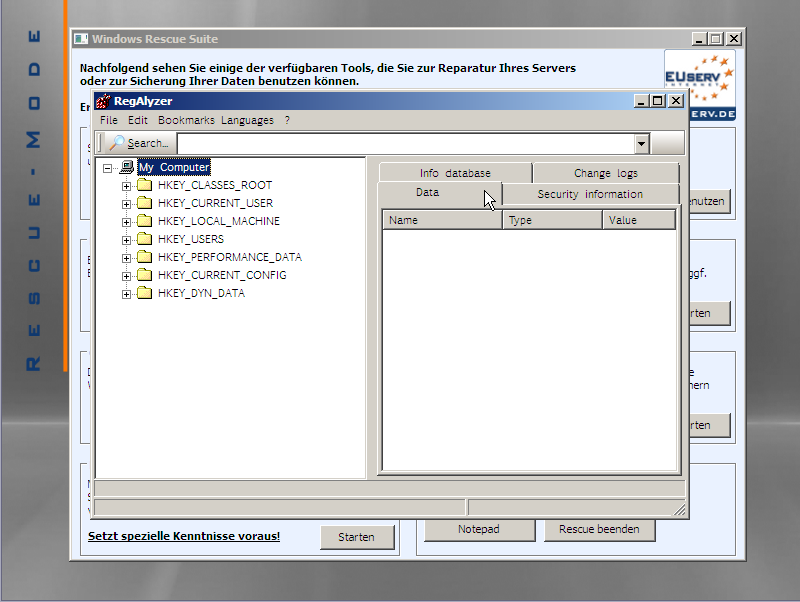Image resolution: width=800 pixels, height=602 pixels.
Task: Click the HKEY_USERS folder icon
Action: point(145,239)
